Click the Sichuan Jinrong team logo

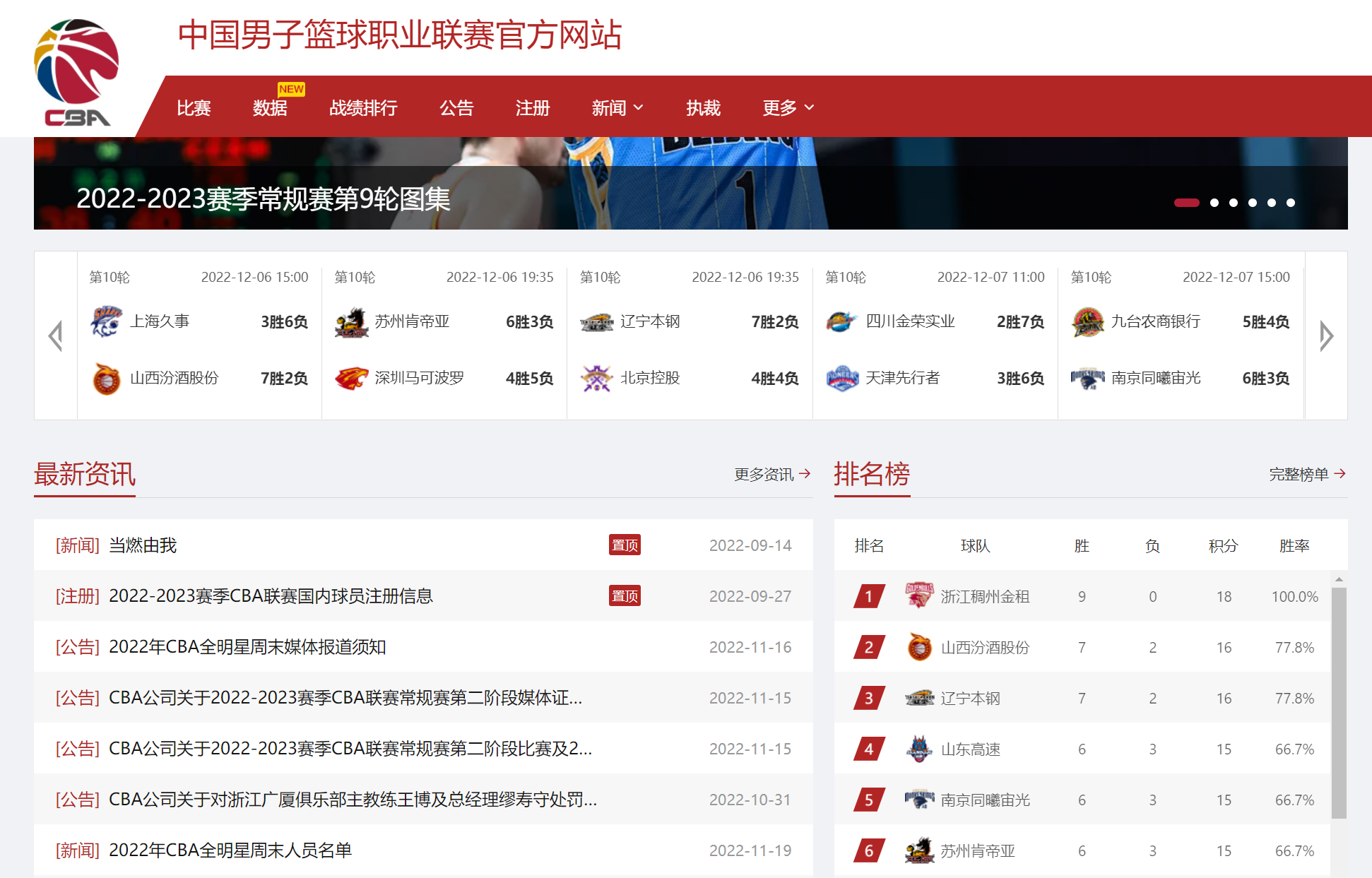[841, 322]
